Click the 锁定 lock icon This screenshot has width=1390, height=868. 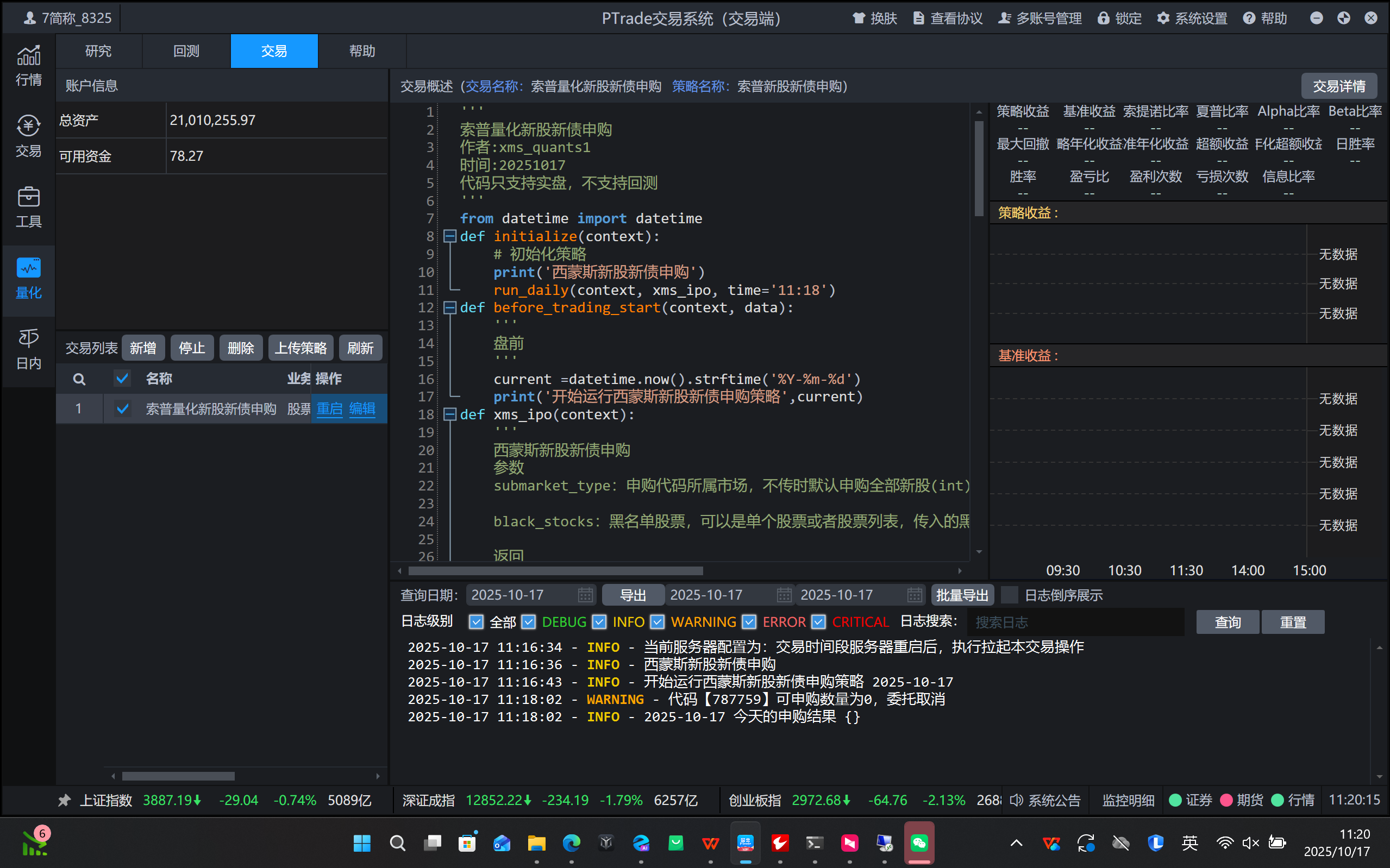(x=1103, y=18)
